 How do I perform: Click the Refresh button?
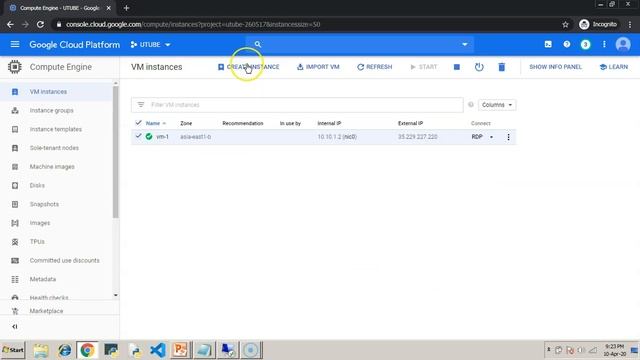click(375, 67)
